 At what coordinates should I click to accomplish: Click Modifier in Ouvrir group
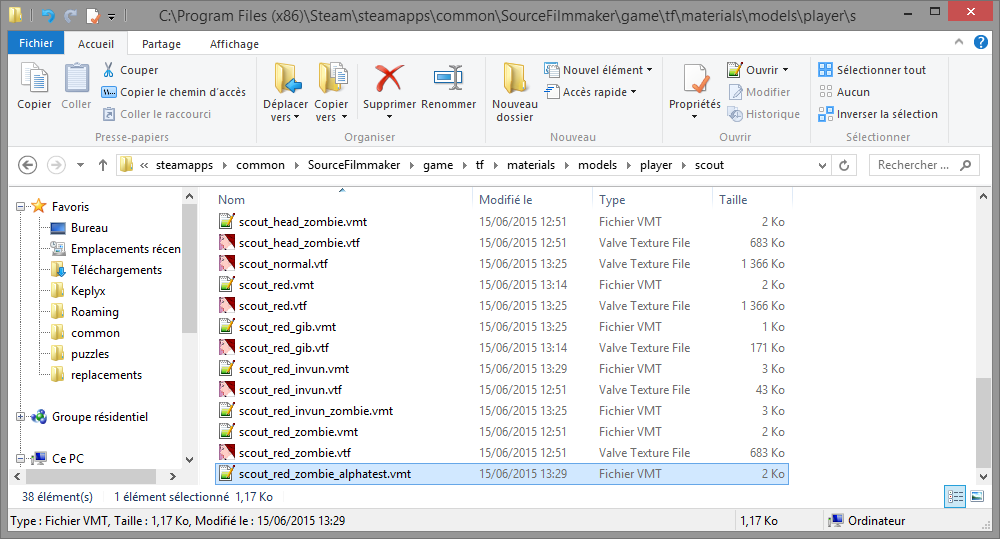(x=759, y=92)
